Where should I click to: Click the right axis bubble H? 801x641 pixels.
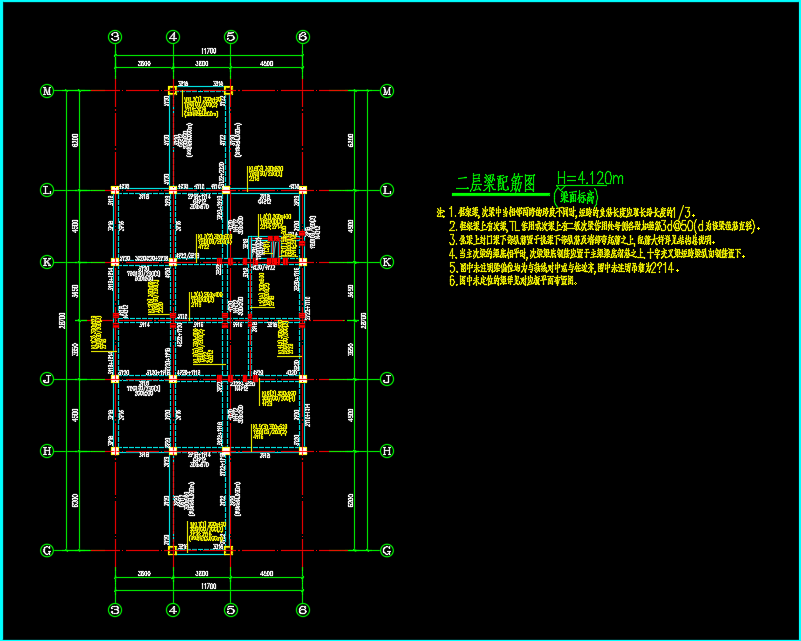387,451
